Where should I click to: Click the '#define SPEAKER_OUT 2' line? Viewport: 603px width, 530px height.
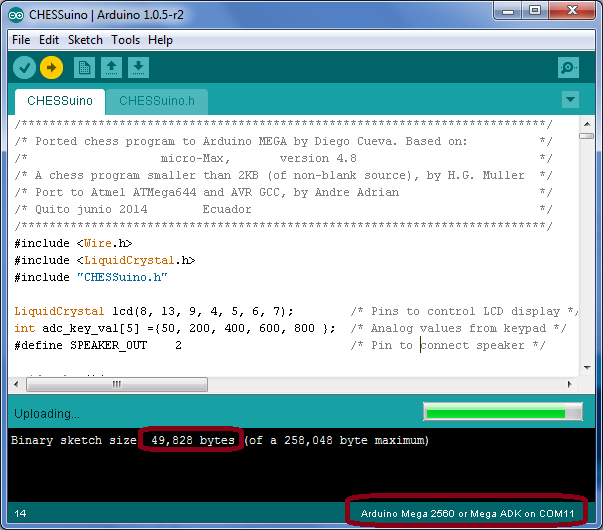98,345
